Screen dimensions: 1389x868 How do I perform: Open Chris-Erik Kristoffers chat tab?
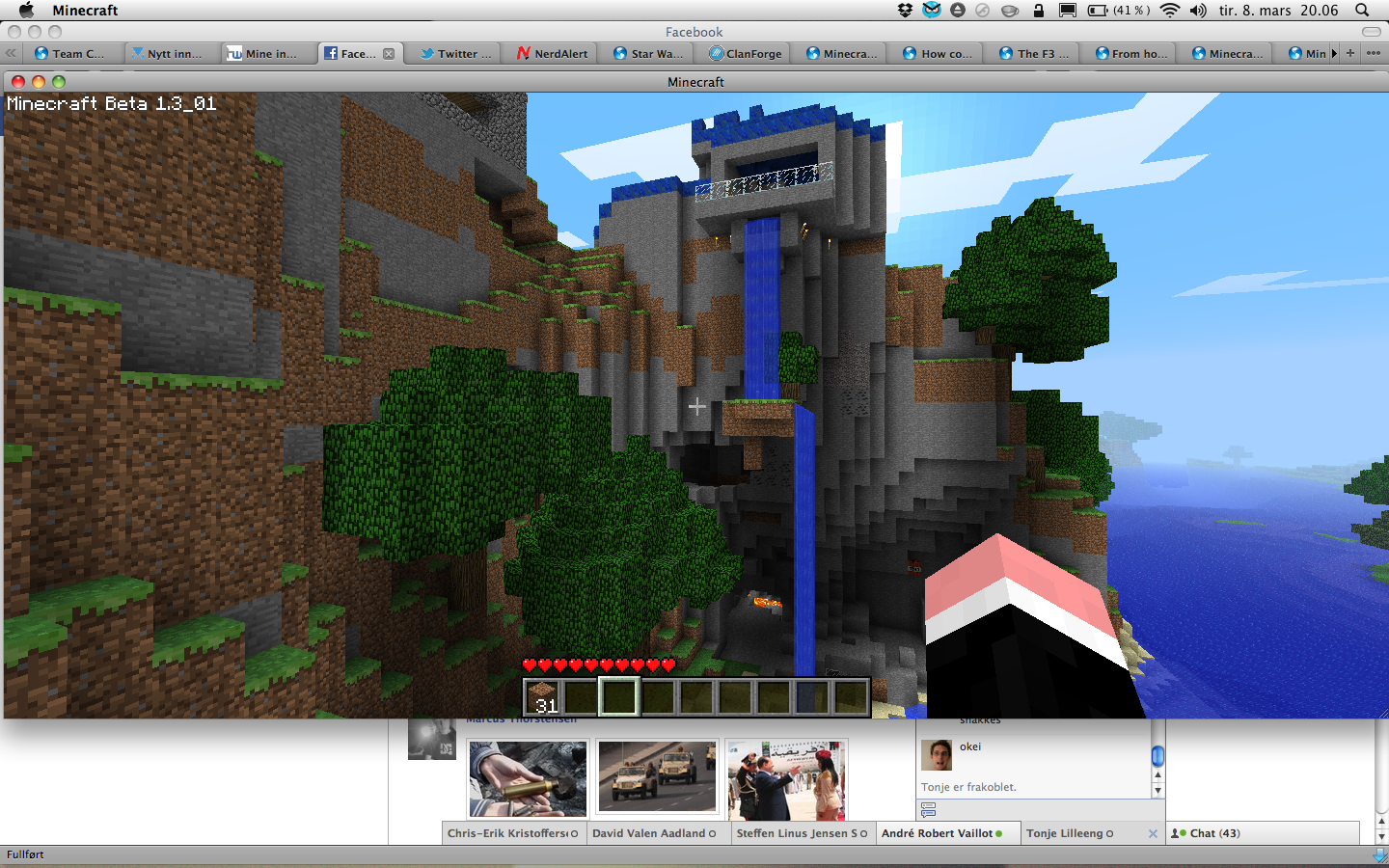pos(512,833)
